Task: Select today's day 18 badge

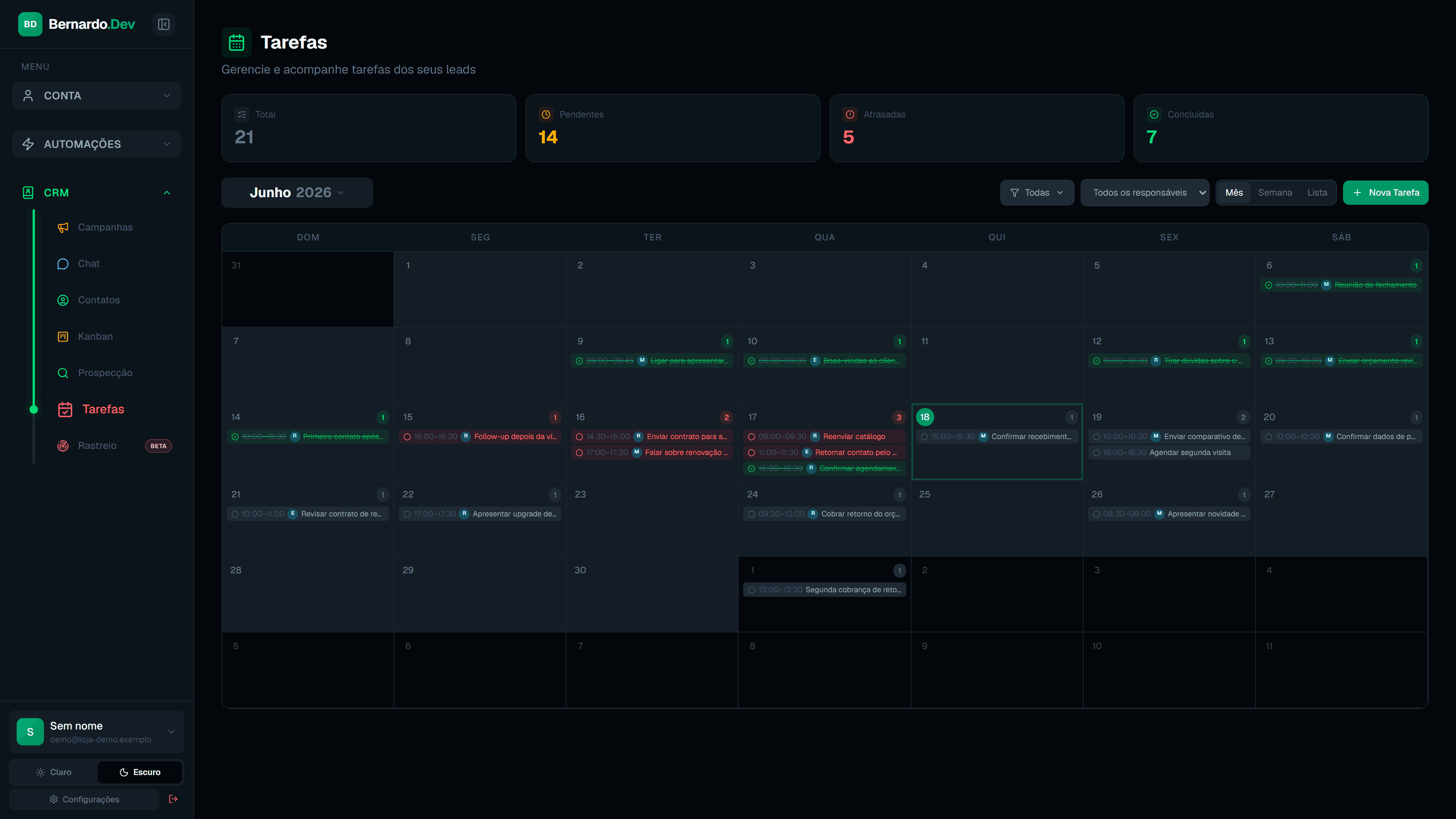Action: click(925, 417)
